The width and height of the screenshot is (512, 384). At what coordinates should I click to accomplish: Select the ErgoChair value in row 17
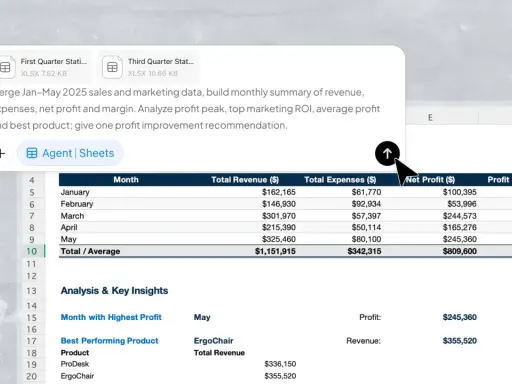point(213,341)
